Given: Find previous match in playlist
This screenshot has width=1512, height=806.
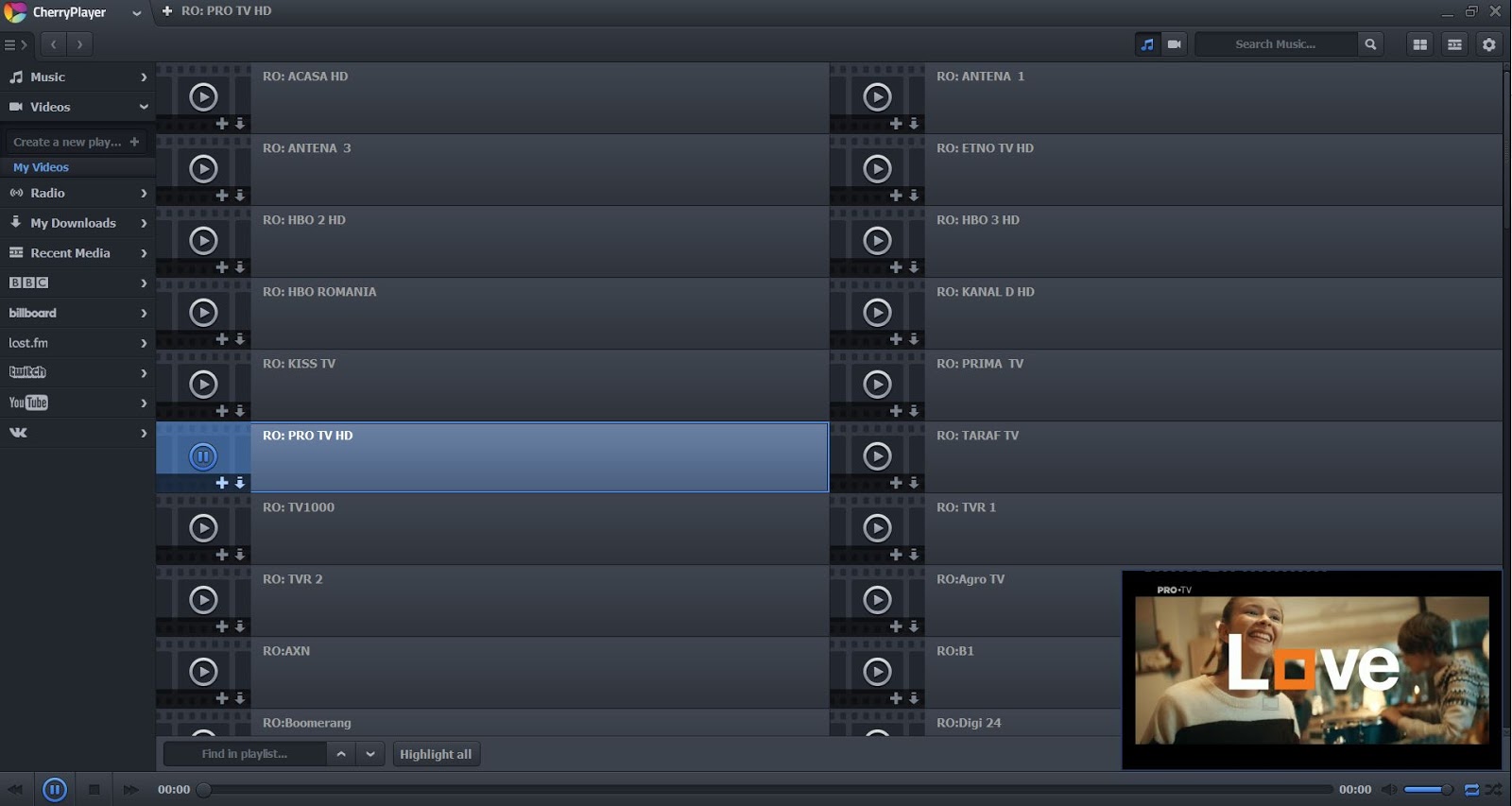Looking at the screenshot, I should coord(341,754).
